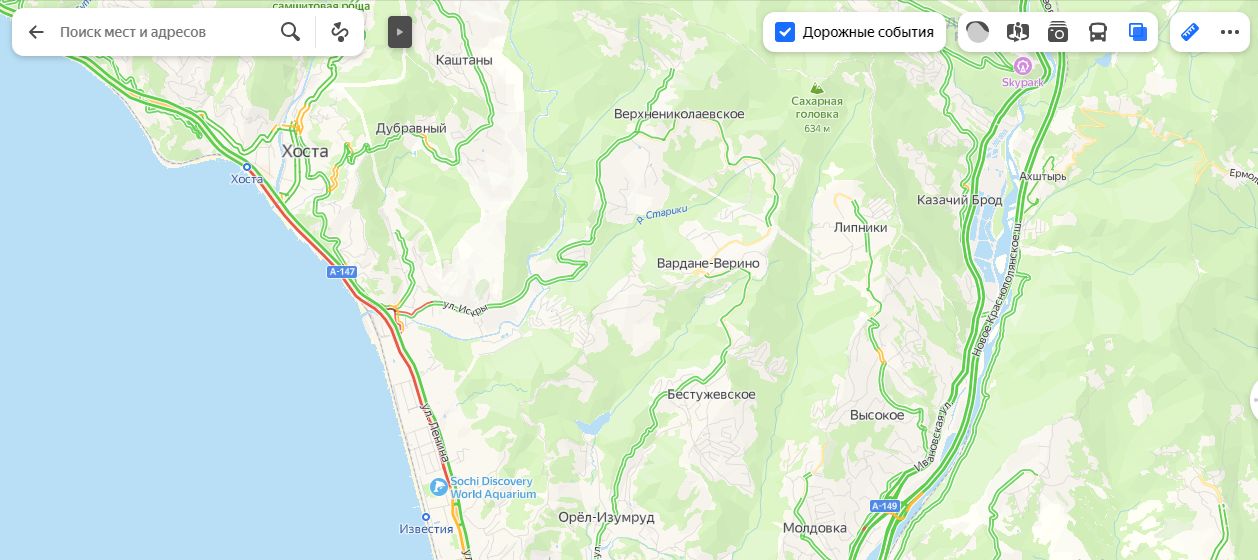Click the magnifier search icon
This screenshot has width=1258, height=560.
[290, 32]
